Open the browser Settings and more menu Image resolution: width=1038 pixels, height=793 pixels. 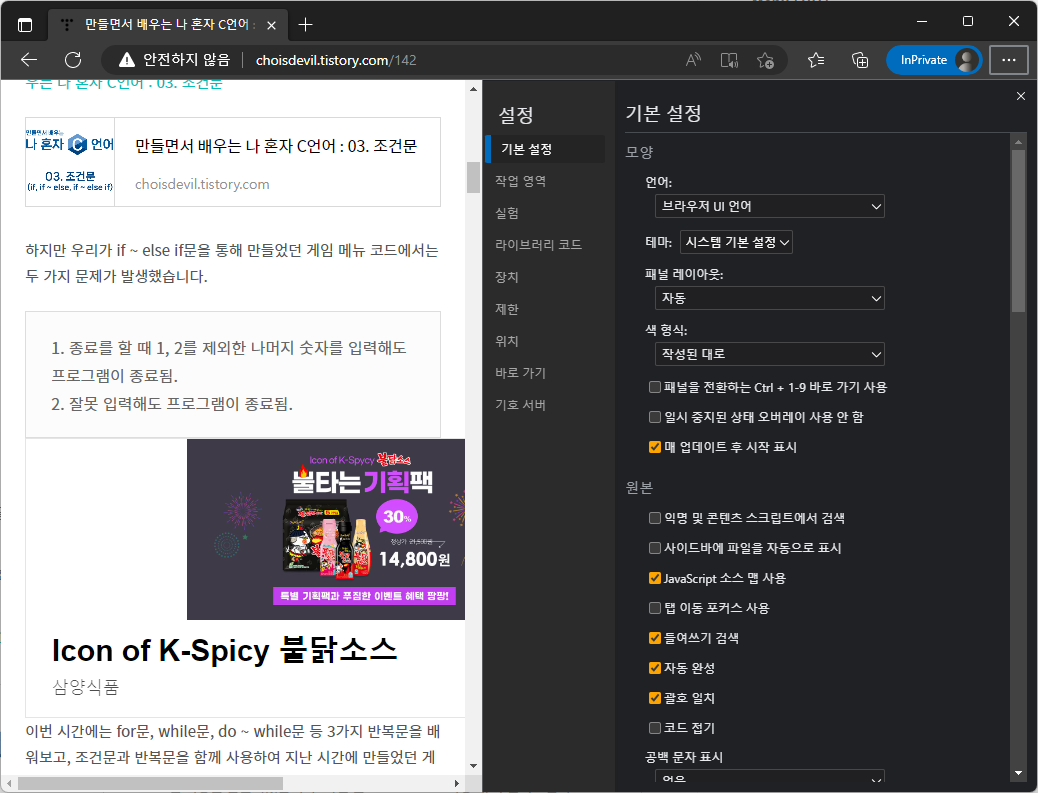pyautogui.click(x=1009, y=60)
